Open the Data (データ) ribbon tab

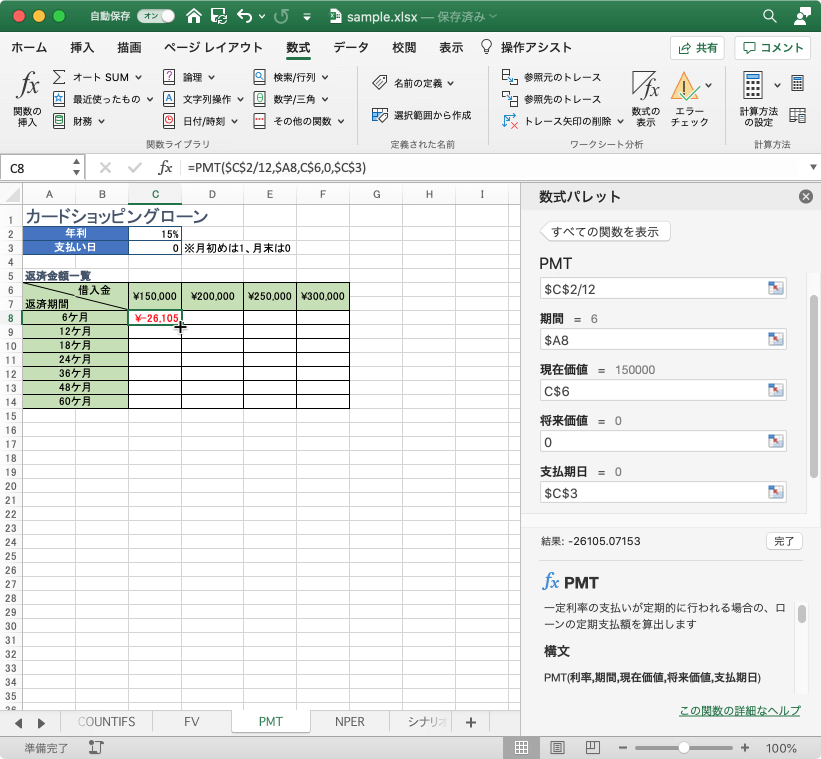351,48
